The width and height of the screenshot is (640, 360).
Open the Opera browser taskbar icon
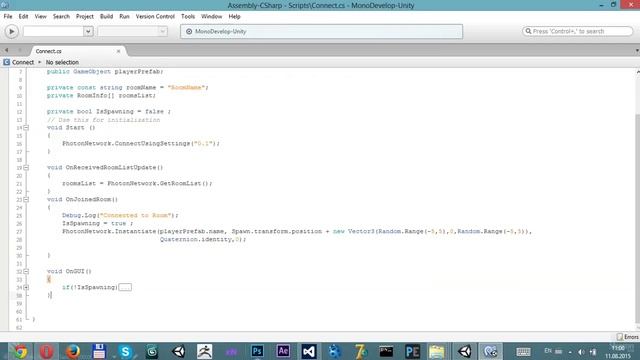47,351
